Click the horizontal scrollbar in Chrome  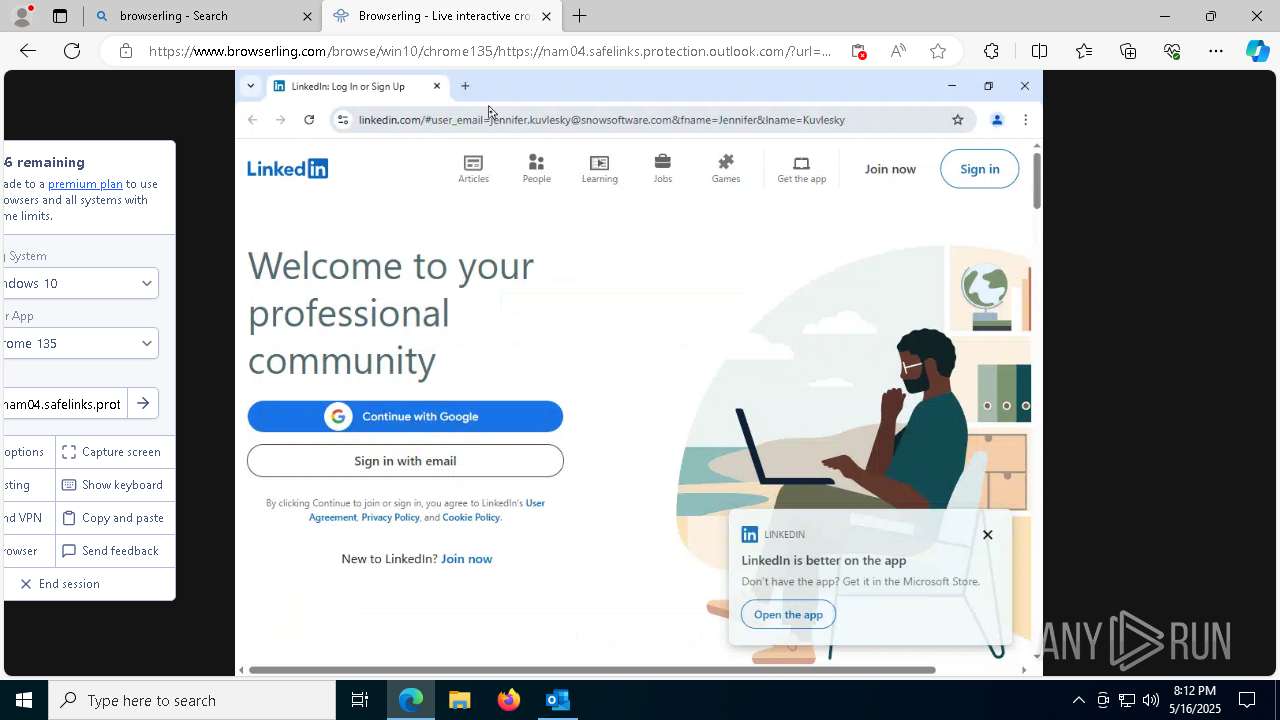[x=592, y=670]
